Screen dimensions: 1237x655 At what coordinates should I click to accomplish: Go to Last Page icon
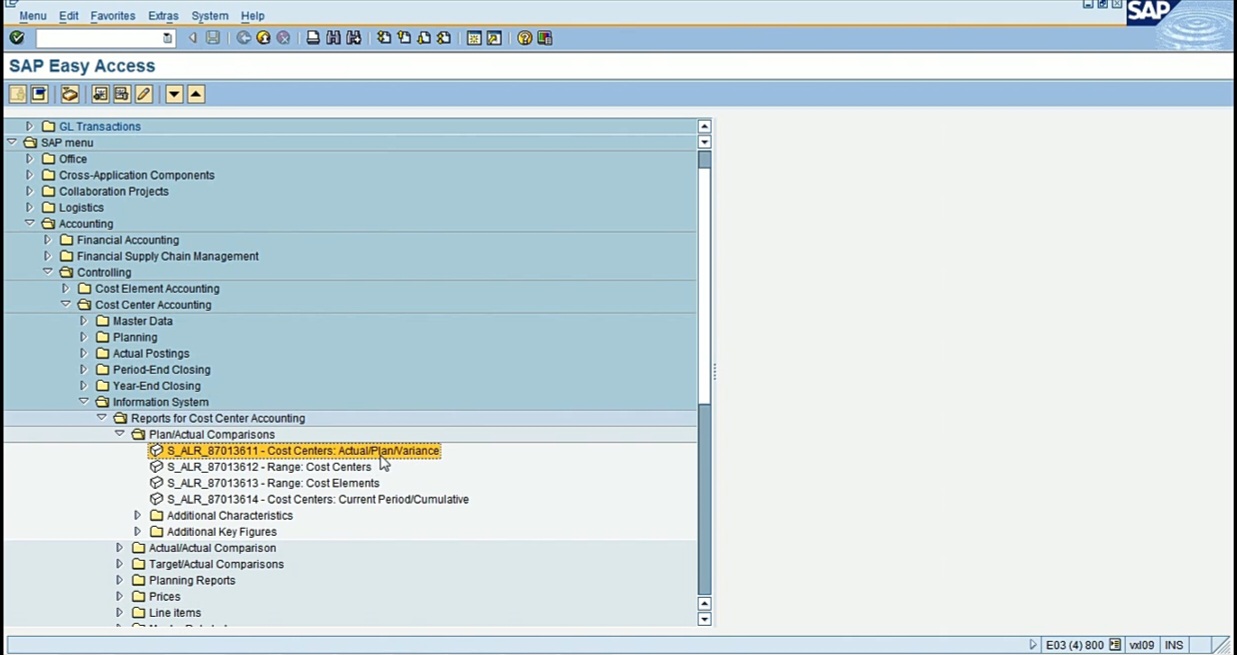[x=444, y=38]
